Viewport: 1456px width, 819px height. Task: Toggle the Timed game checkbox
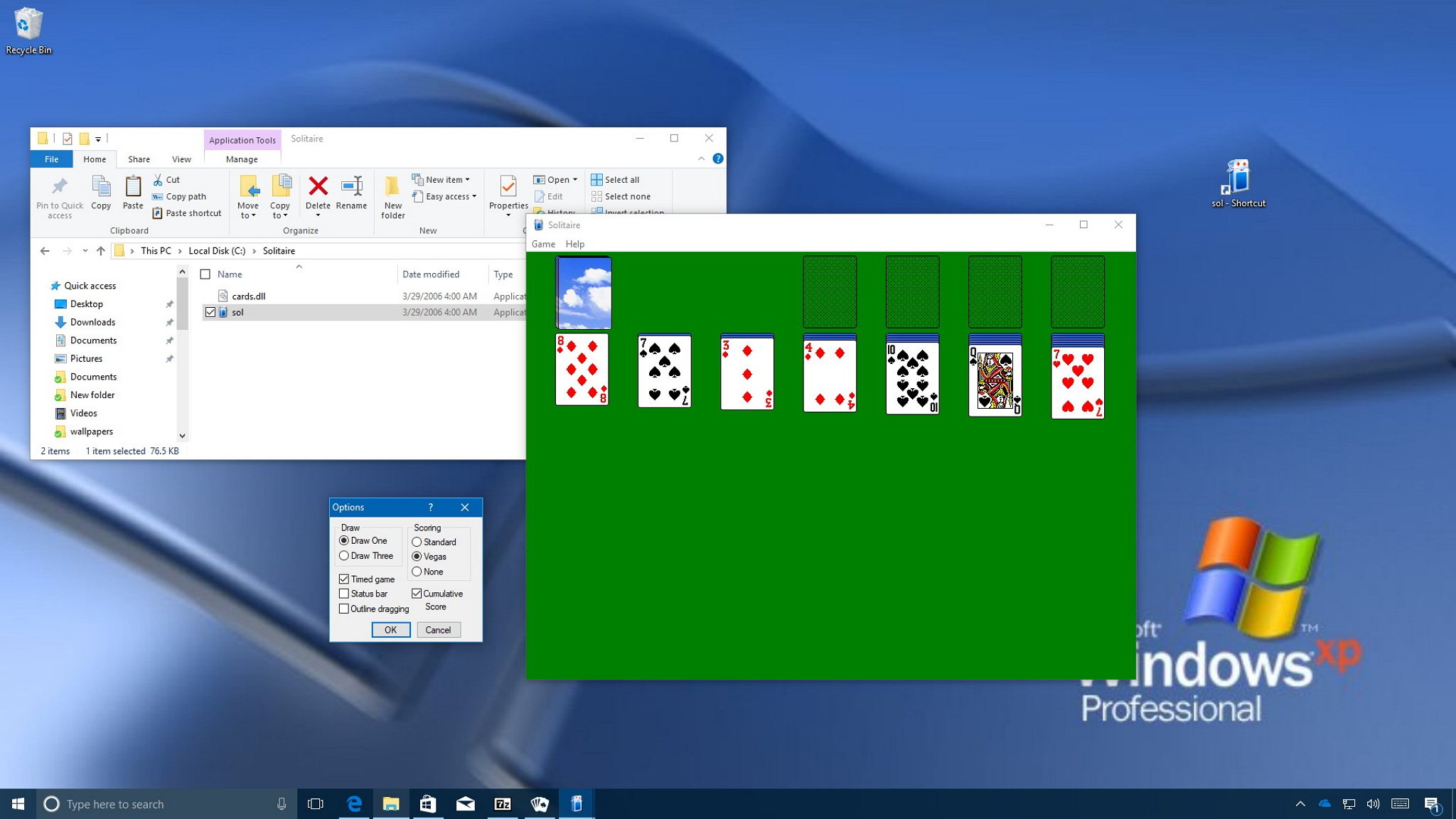click(343, 579)
